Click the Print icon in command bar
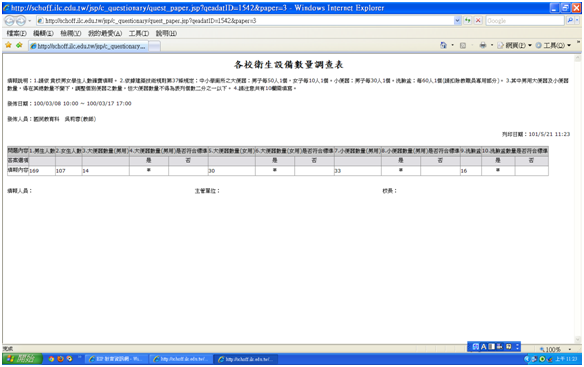 click(483, 45)
